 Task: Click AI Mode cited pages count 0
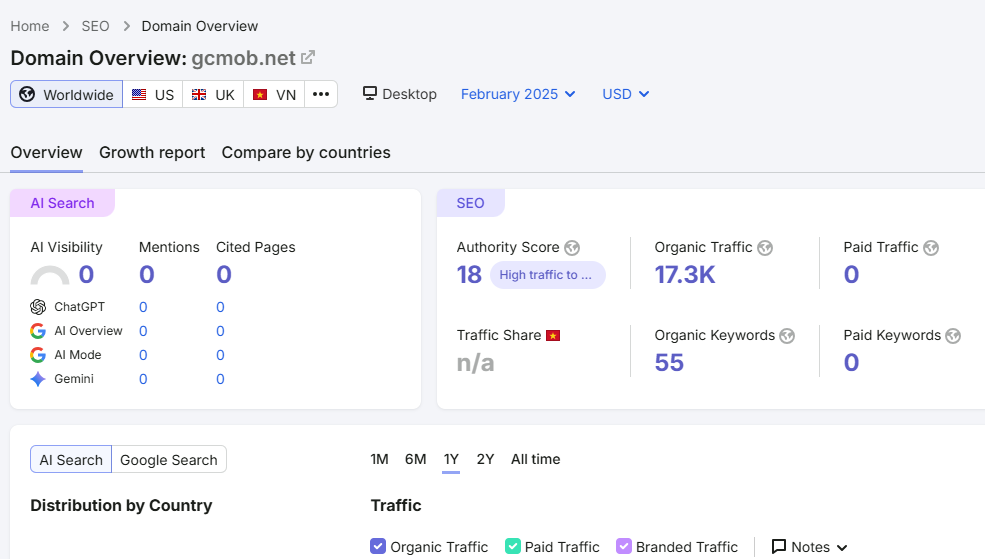(x=220, y=355)
